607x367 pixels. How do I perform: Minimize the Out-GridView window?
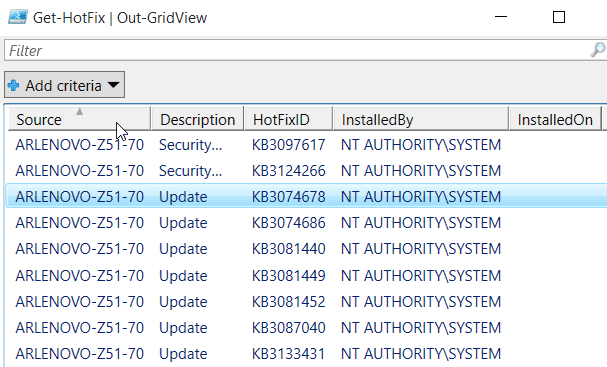501,17
